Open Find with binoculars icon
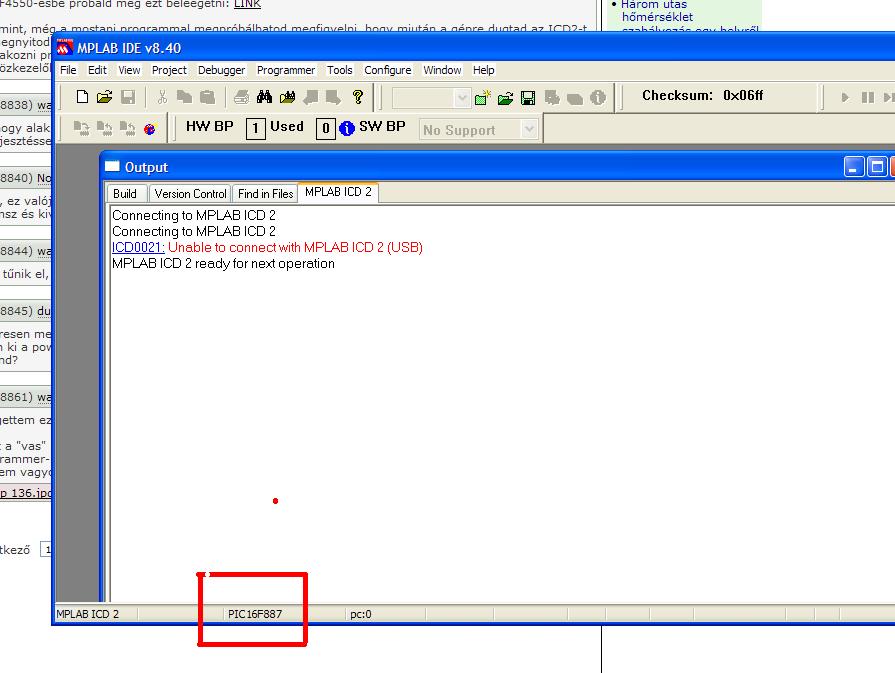The image size is (895, 673). (264, 97)
